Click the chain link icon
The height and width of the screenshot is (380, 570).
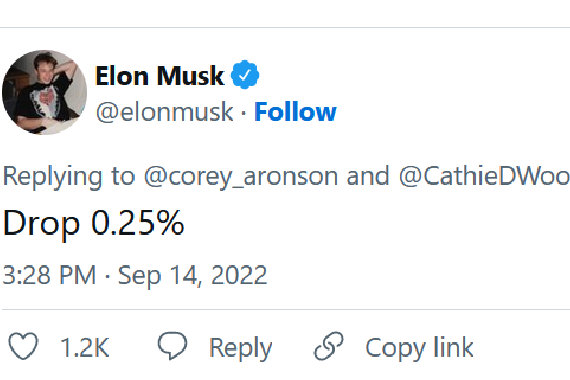pyautogui.click(x=329, y=346)
